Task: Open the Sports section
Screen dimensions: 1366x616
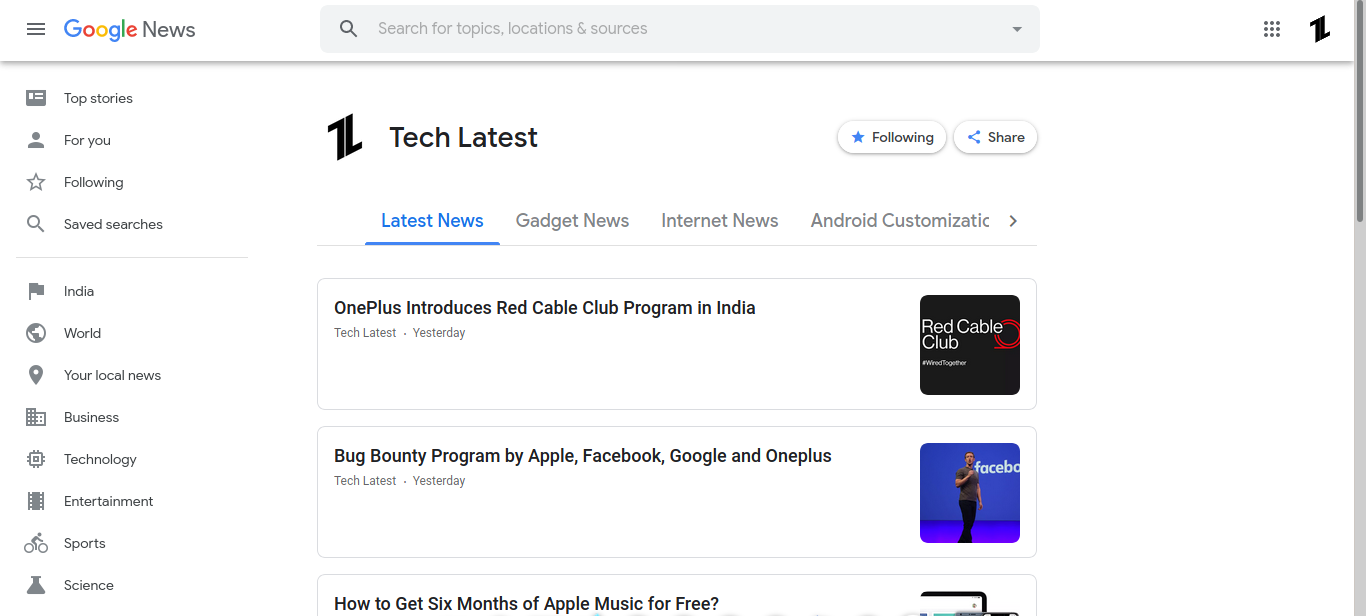Action: pyautogui.click(x=84, y=543)
